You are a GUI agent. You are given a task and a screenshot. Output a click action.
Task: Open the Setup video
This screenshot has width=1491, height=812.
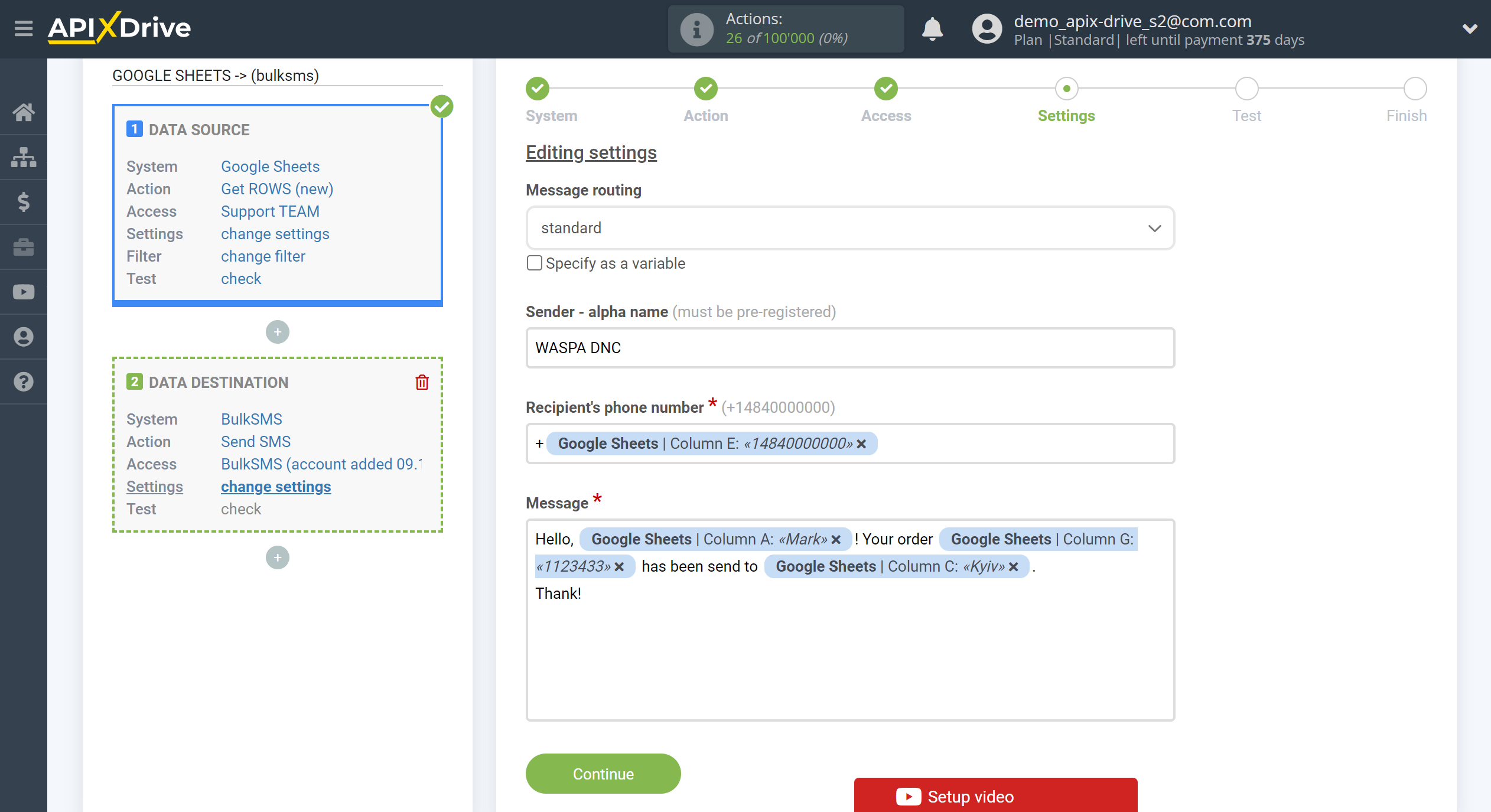[x=996, y=795]
